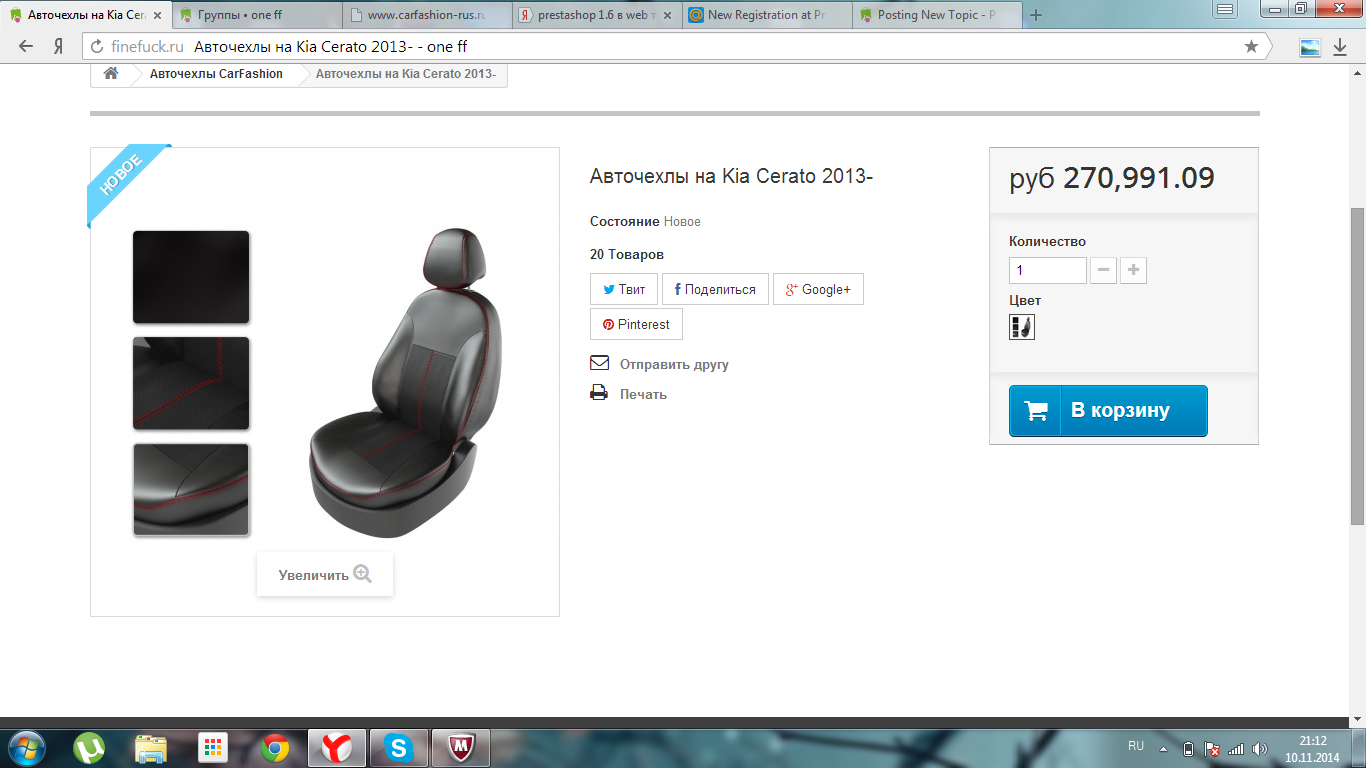This screenshot has width=1366, height=768.
Task: Open the browser hamburger menu in title bar
Action: tap(1225, 9)
